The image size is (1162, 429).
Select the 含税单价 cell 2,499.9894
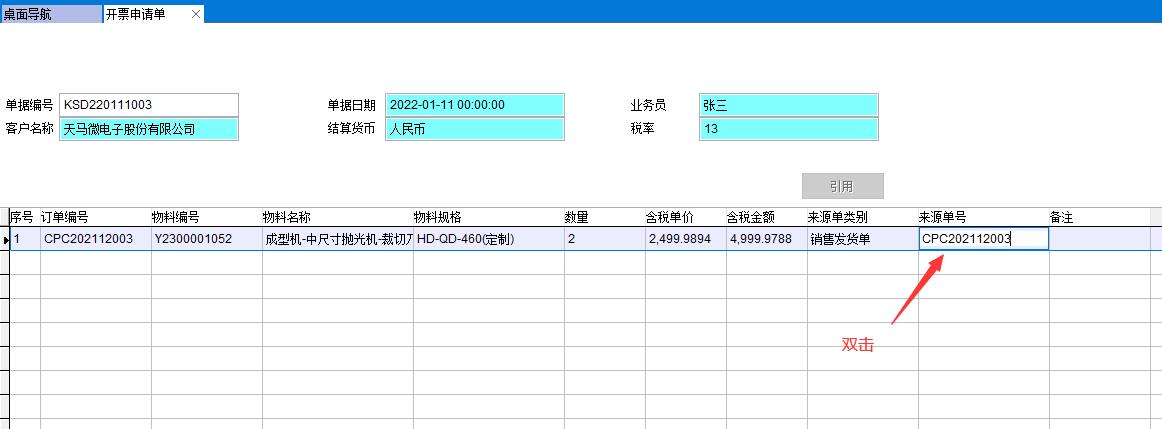[x=685, y=239]
